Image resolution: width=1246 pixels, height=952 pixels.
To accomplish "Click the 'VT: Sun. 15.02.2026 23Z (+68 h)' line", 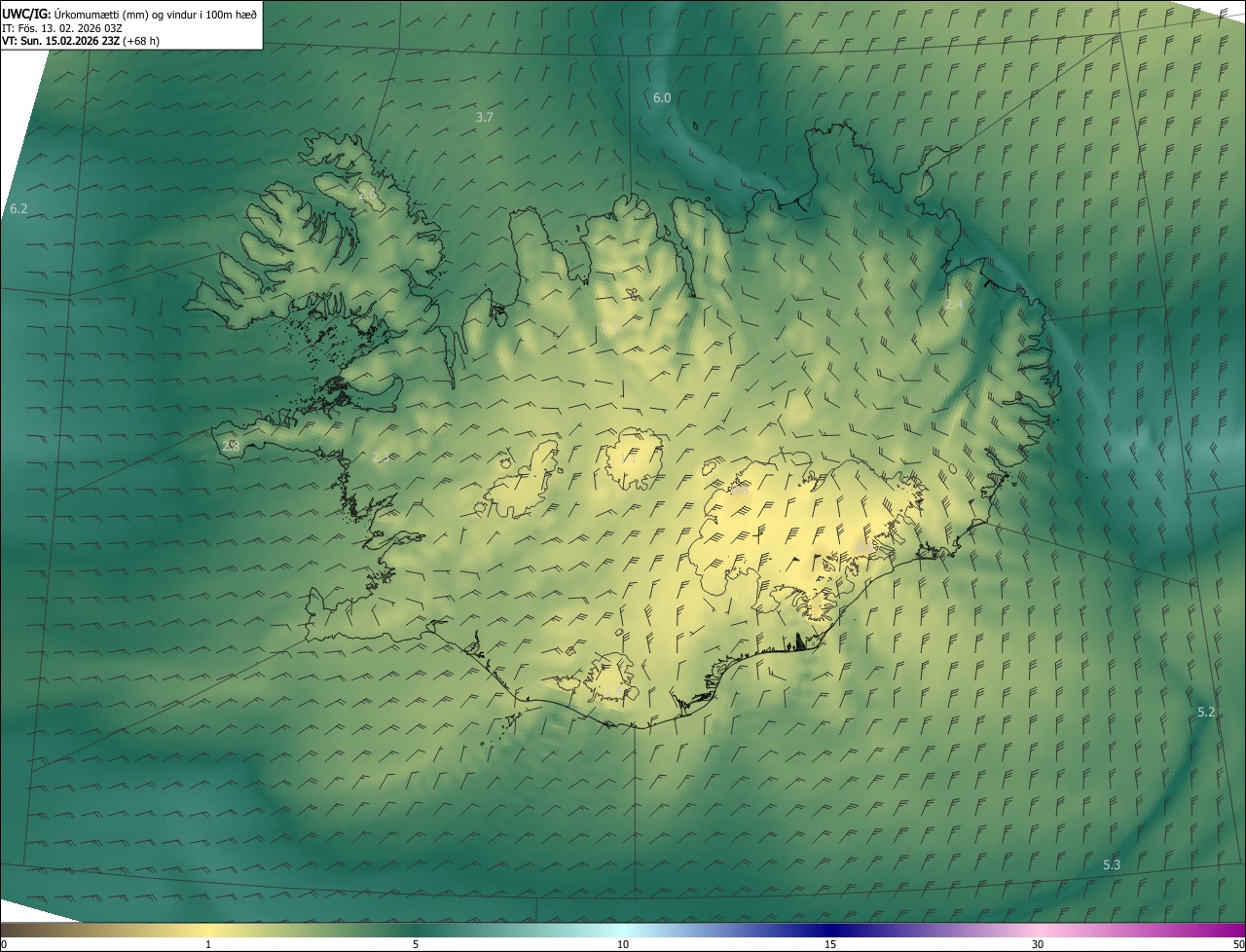I will click(81, 41).
